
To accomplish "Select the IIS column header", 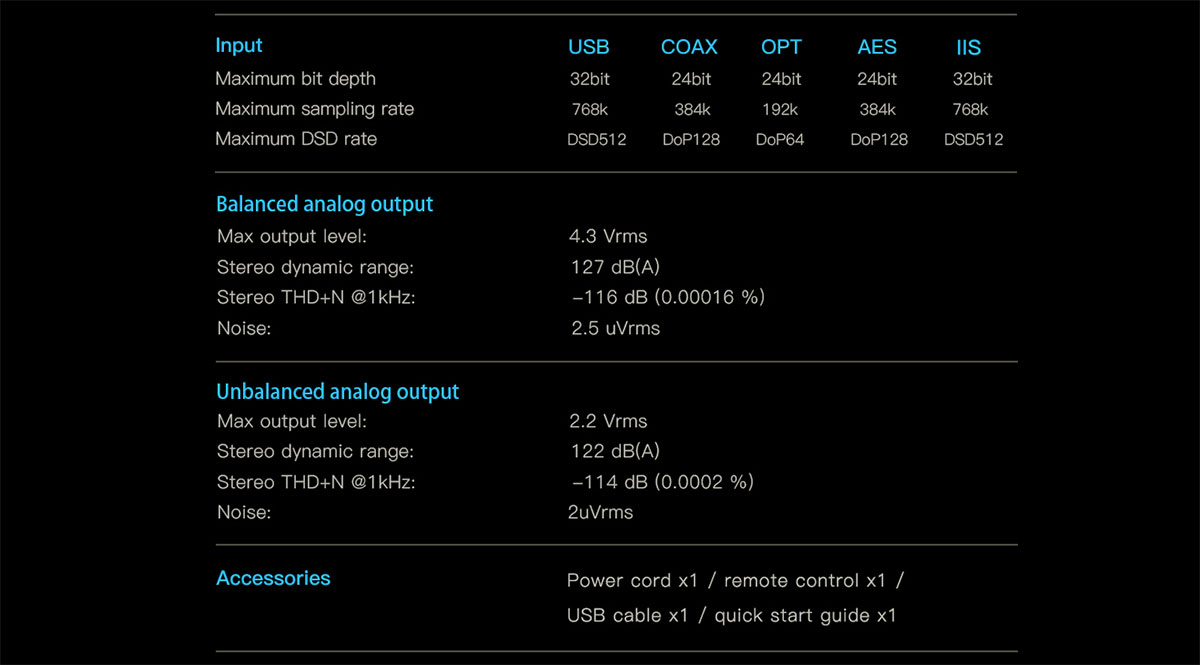I will point(968,47).
